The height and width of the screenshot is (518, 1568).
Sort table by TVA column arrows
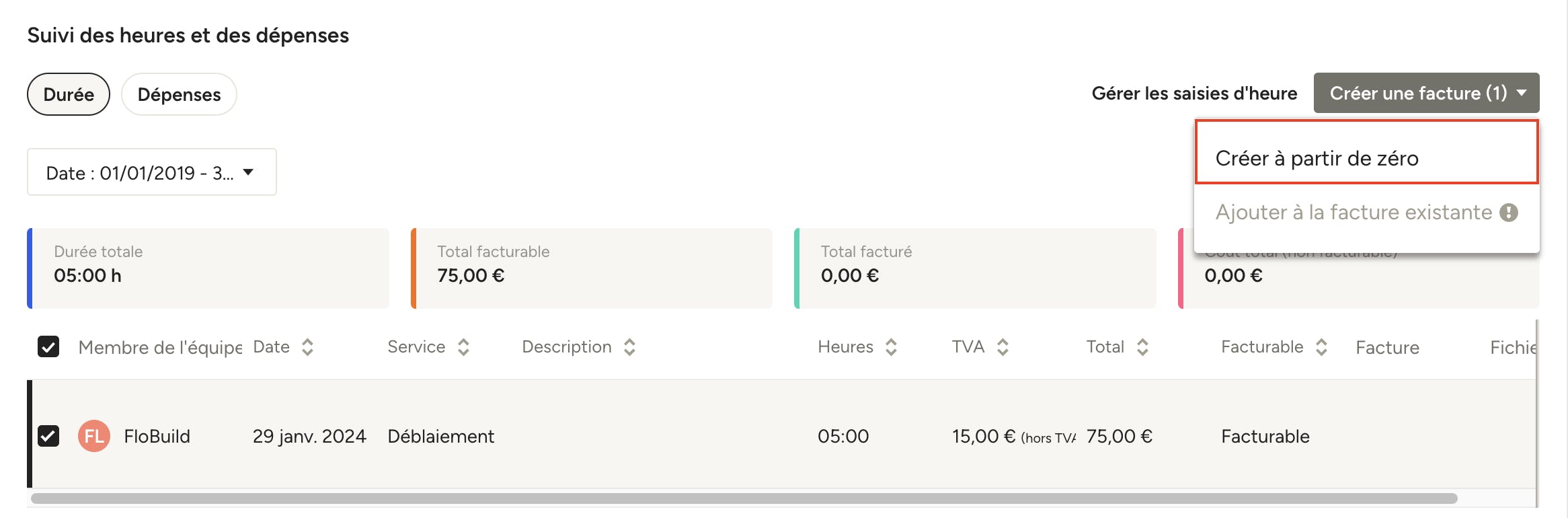(1003, 347)
